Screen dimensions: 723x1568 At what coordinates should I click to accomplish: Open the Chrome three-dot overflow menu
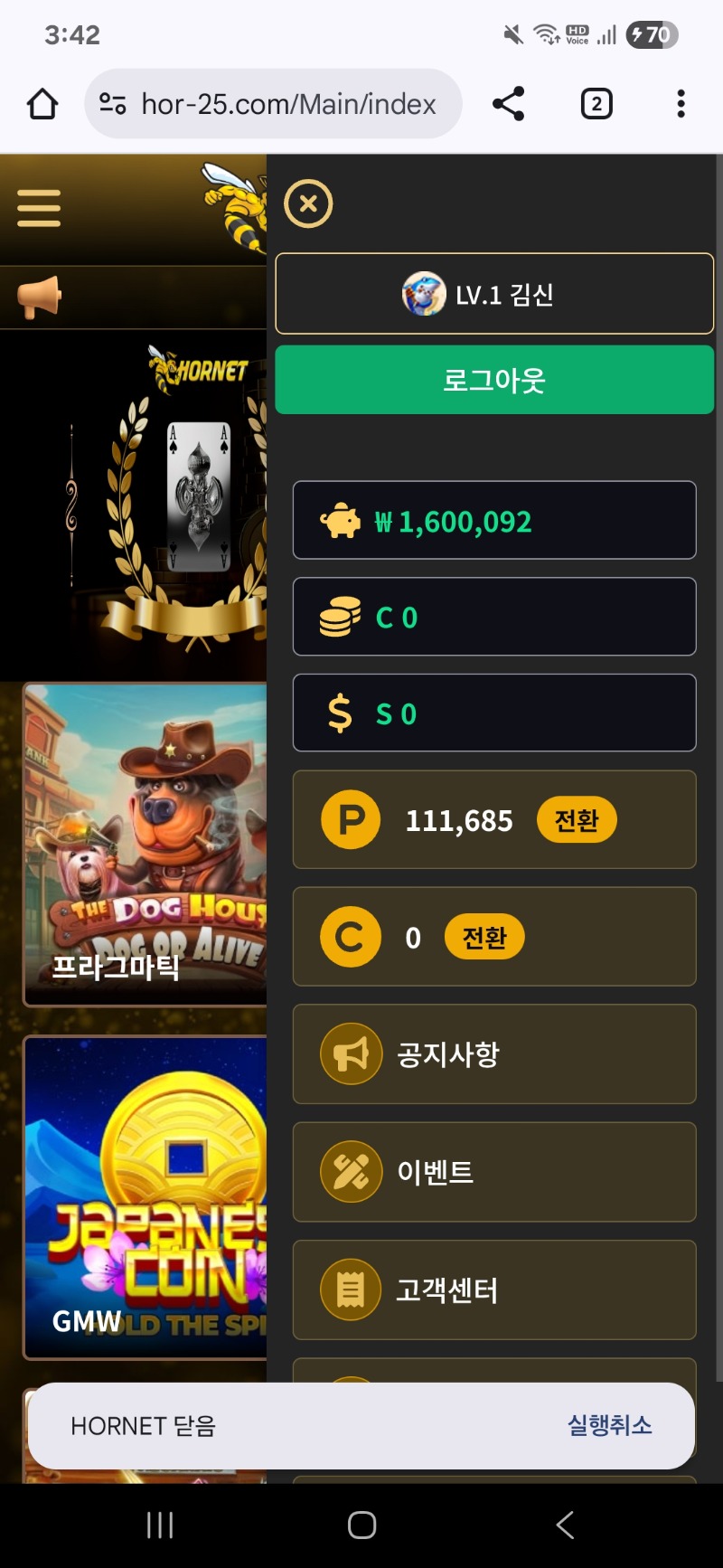pos(681,104)
